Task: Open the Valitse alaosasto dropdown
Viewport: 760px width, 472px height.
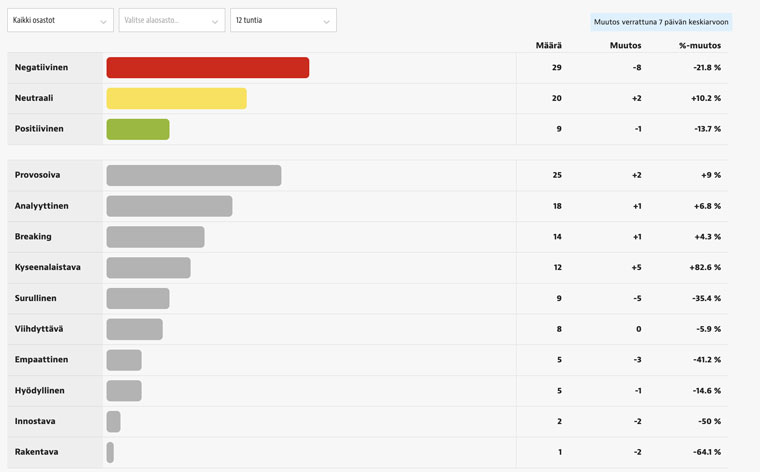Action: [x=172, y=20]
